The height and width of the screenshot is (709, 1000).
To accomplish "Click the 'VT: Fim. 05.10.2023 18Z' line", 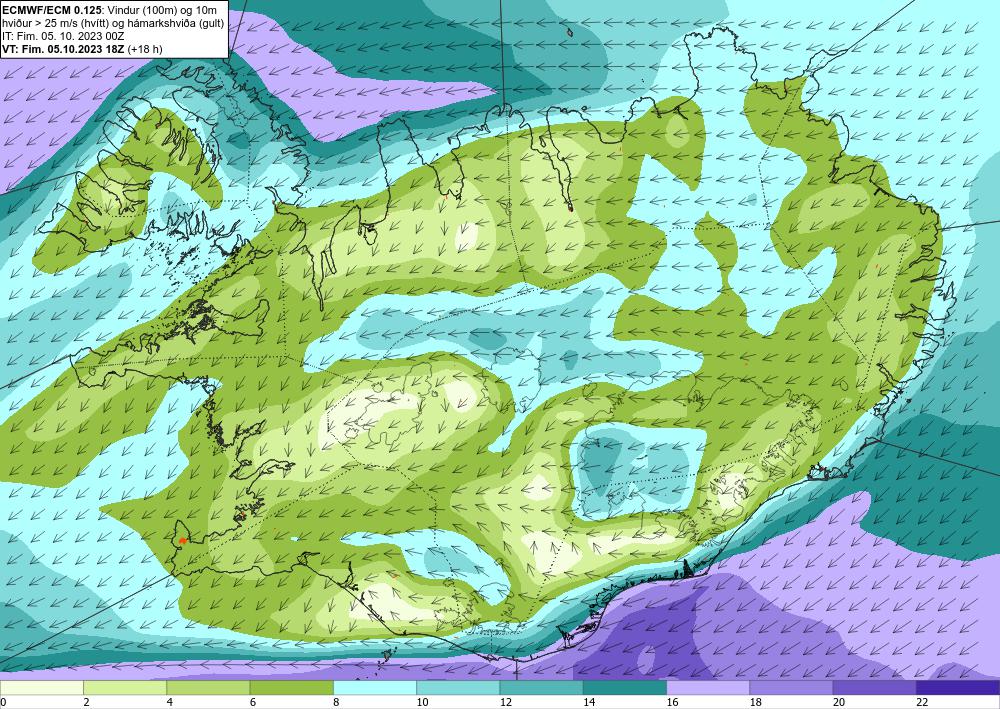I will (64, 49).
